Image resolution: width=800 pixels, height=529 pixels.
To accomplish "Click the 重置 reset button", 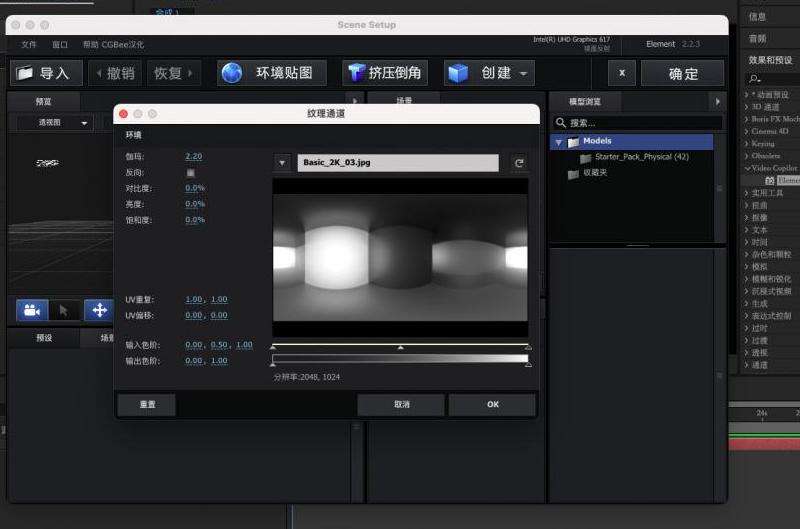I will [146, 405].
